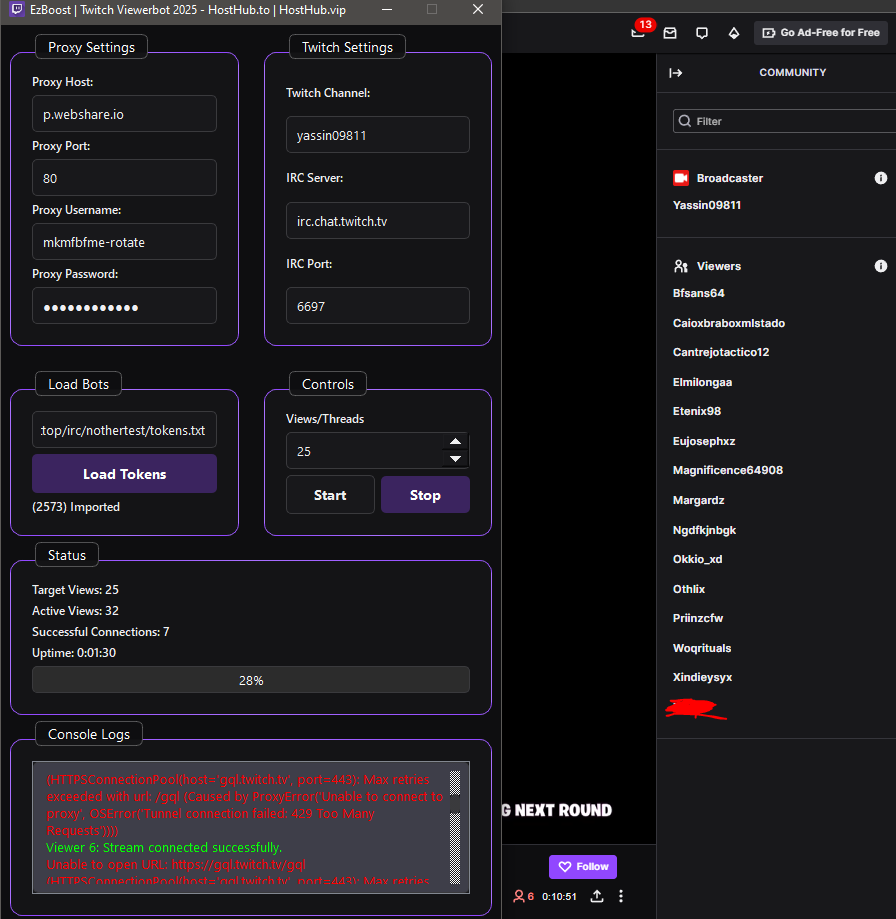Click the "Active Views: 32" status line
896x919 pixels.
tap(75, 611)
